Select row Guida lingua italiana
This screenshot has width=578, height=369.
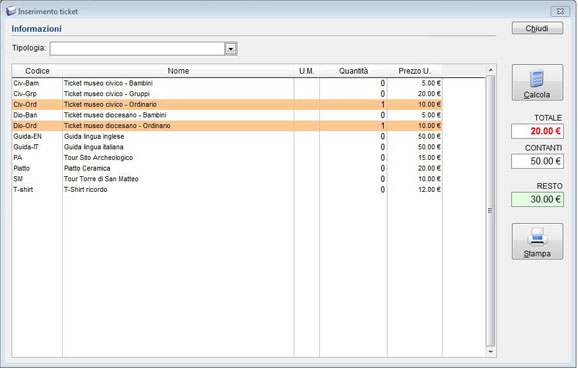[x=227, y=147]
